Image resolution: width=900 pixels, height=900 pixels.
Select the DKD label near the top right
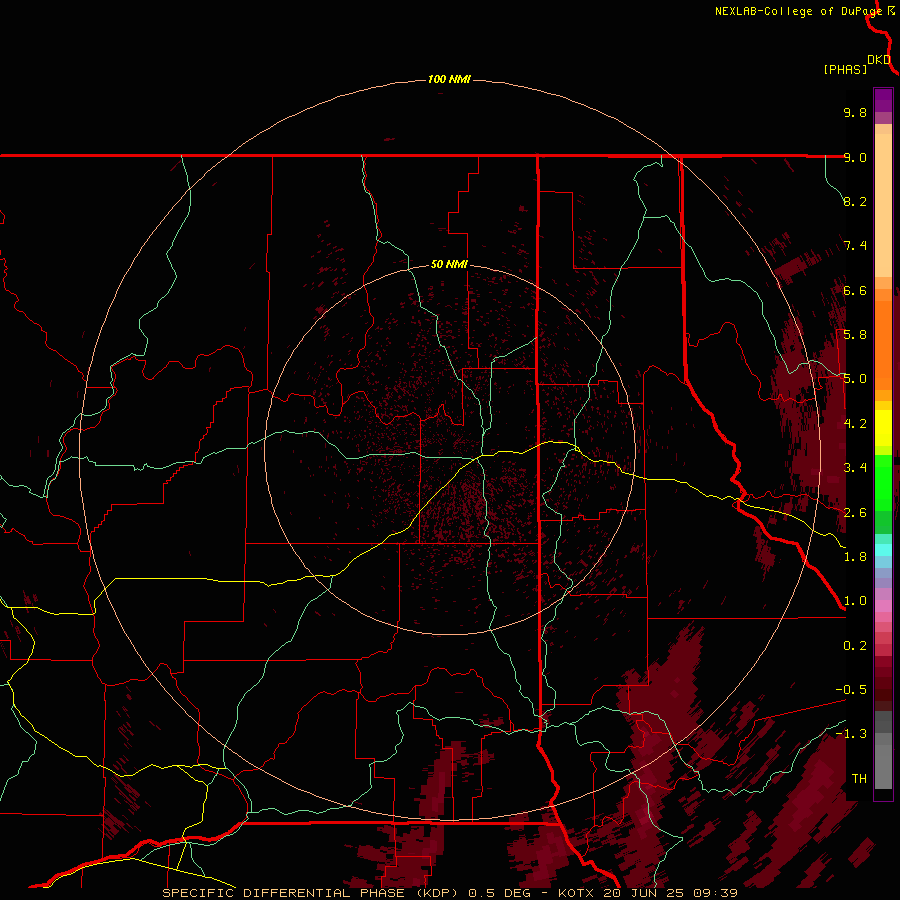[x=879, y=59]
